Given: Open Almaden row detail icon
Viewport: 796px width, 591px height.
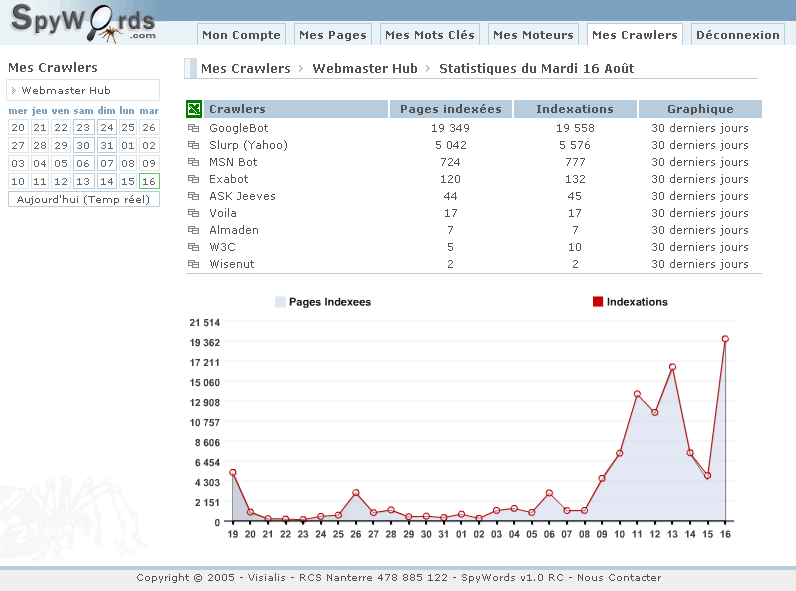Looking at the screenshot, I should (193, 230).
